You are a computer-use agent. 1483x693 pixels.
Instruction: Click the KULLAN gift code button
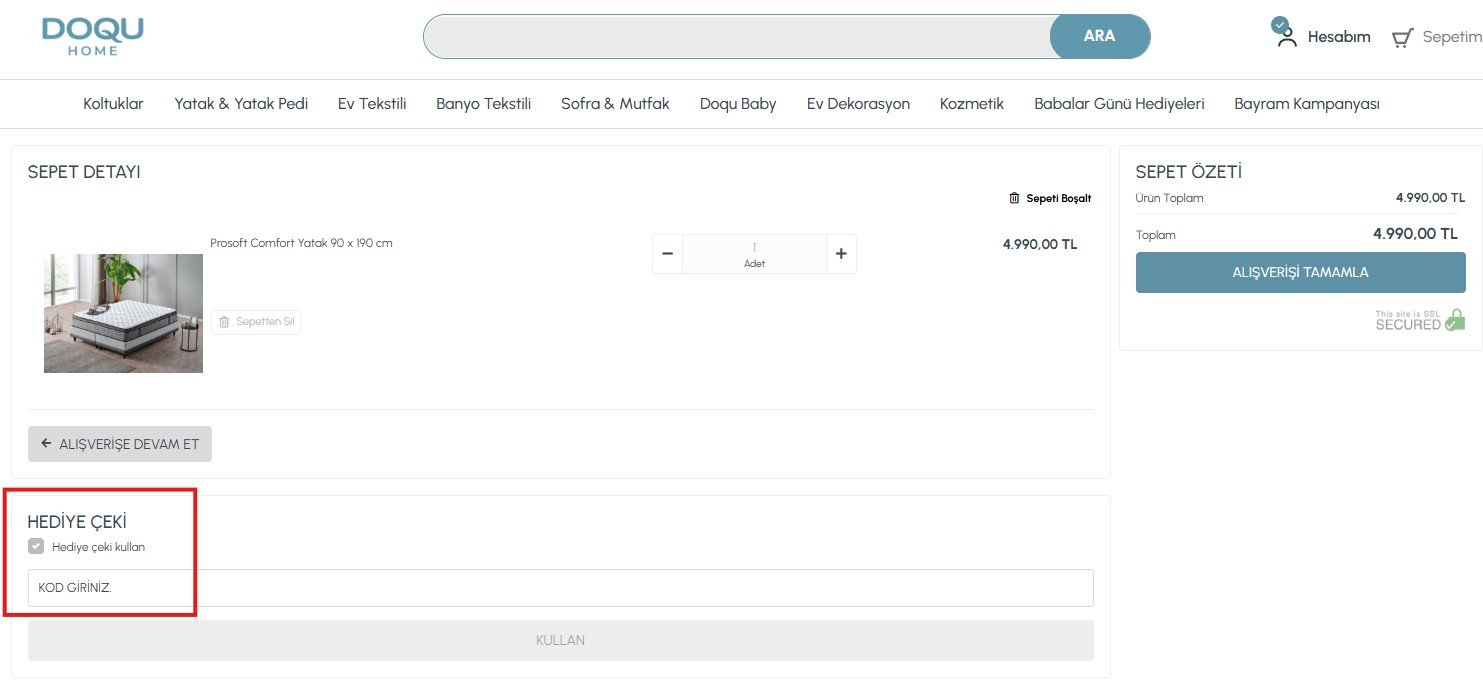point(561,640)
